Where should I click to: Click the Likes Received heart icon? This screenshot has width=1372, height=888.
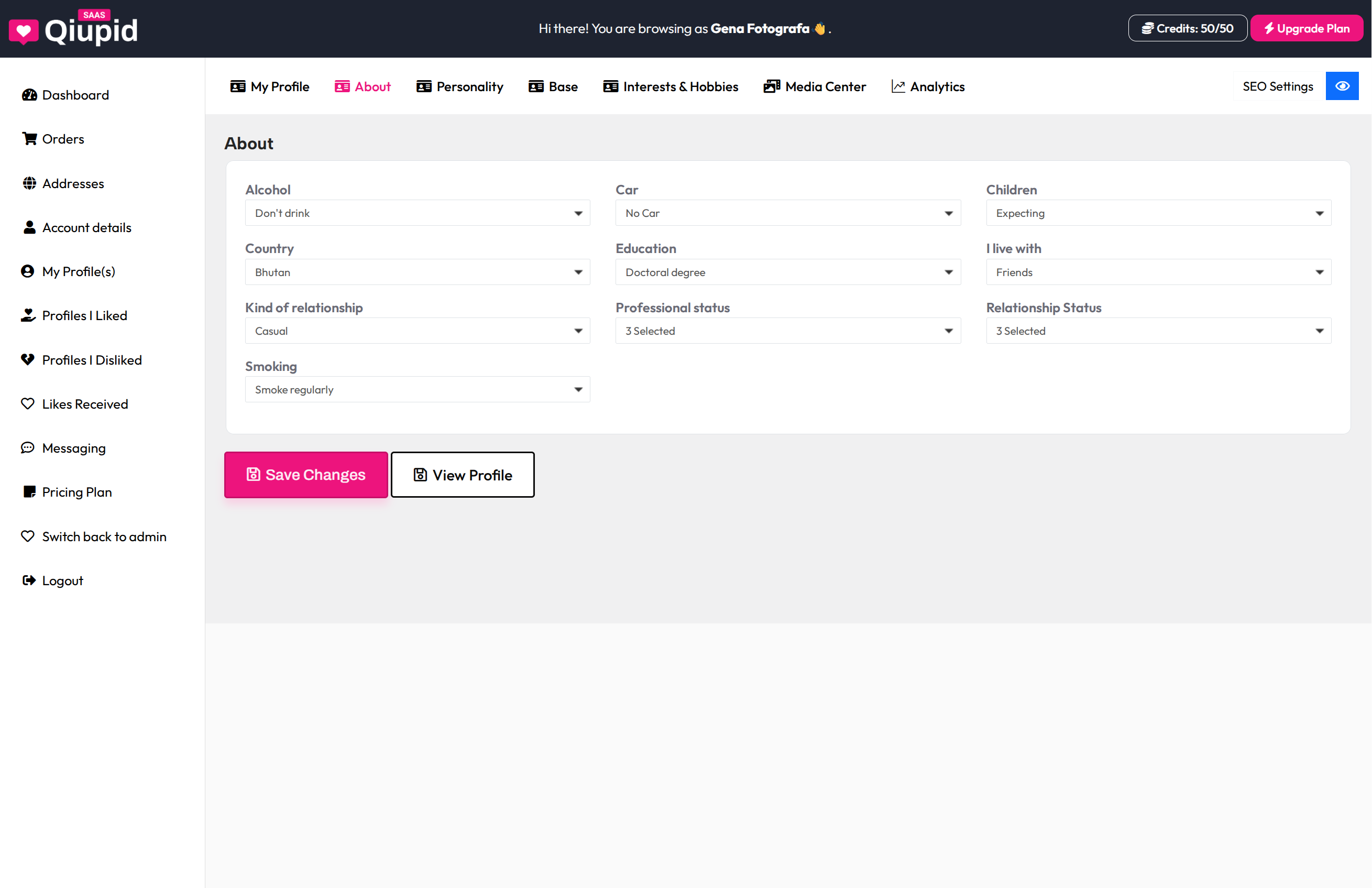click(28, 403)
